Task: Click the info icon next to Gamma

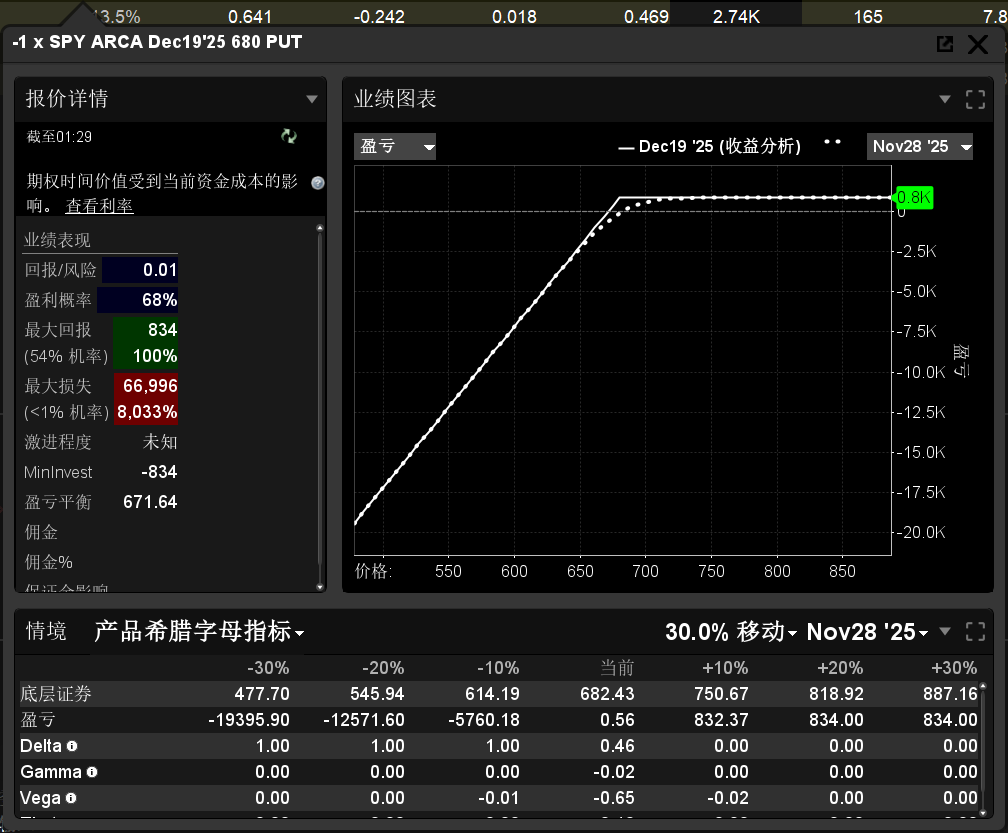Action: coord(92,772)
